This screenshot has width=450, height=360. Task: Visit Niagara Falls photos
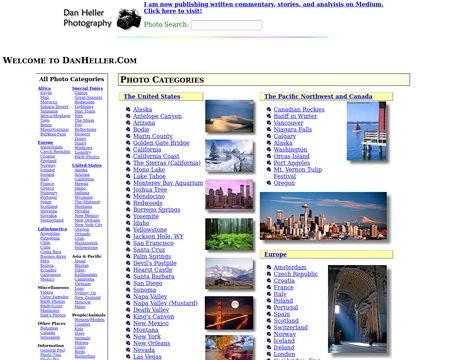pos(293,129)
